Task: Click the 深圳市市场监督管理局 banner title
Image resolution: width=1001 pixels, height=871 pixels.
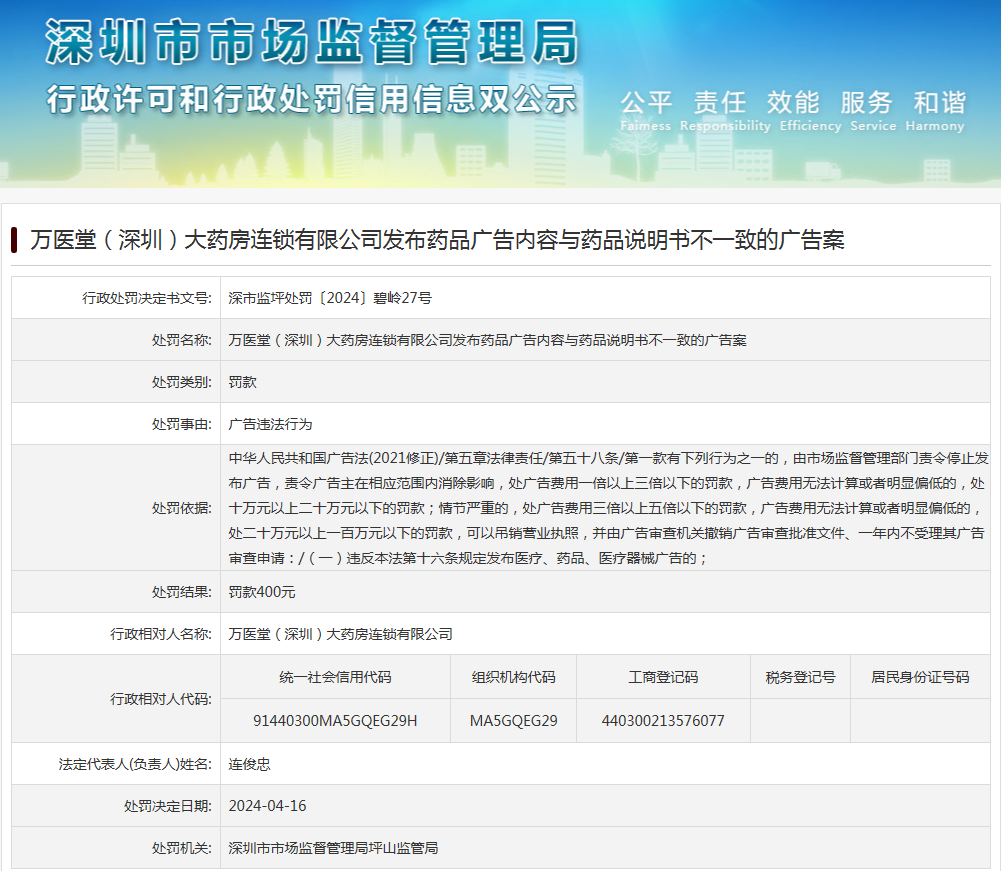Action: [312, 42]
